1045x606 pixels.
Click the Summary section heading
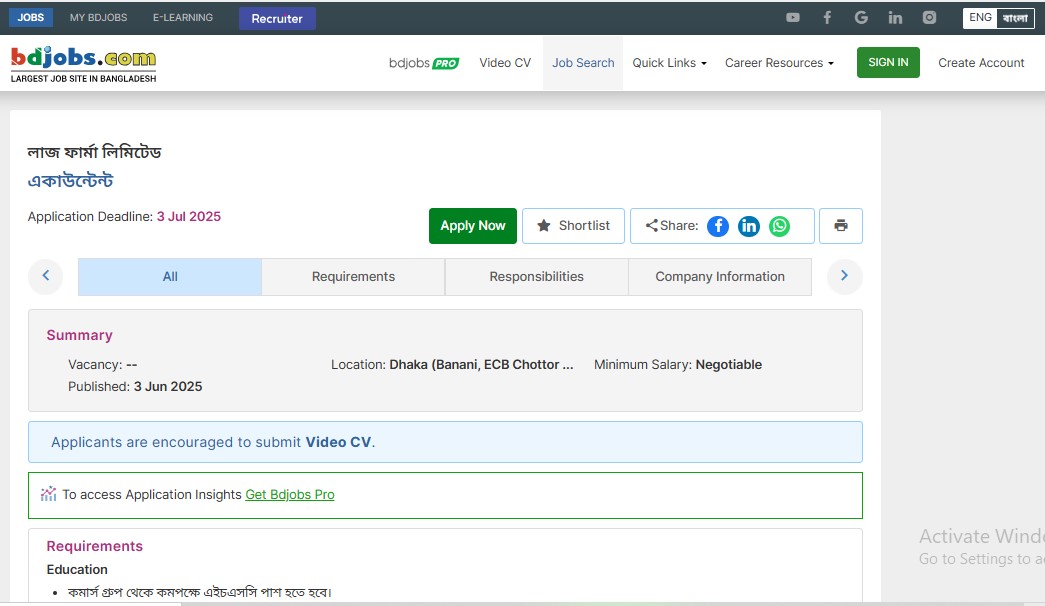click(x=79, y=335)
